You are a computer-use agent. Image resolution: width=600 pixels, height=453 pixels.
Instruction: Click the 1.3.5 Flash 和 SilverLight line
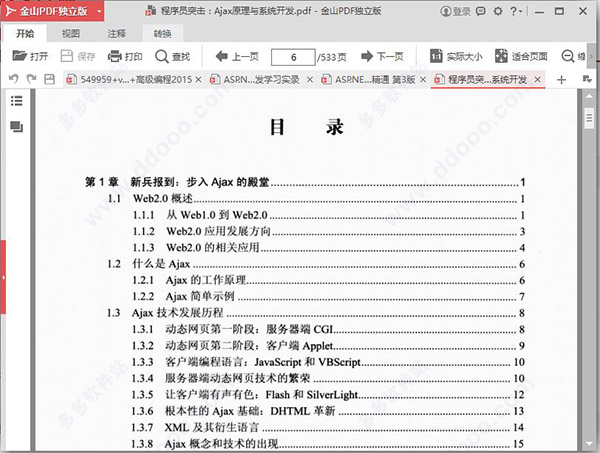pos(328,394)
